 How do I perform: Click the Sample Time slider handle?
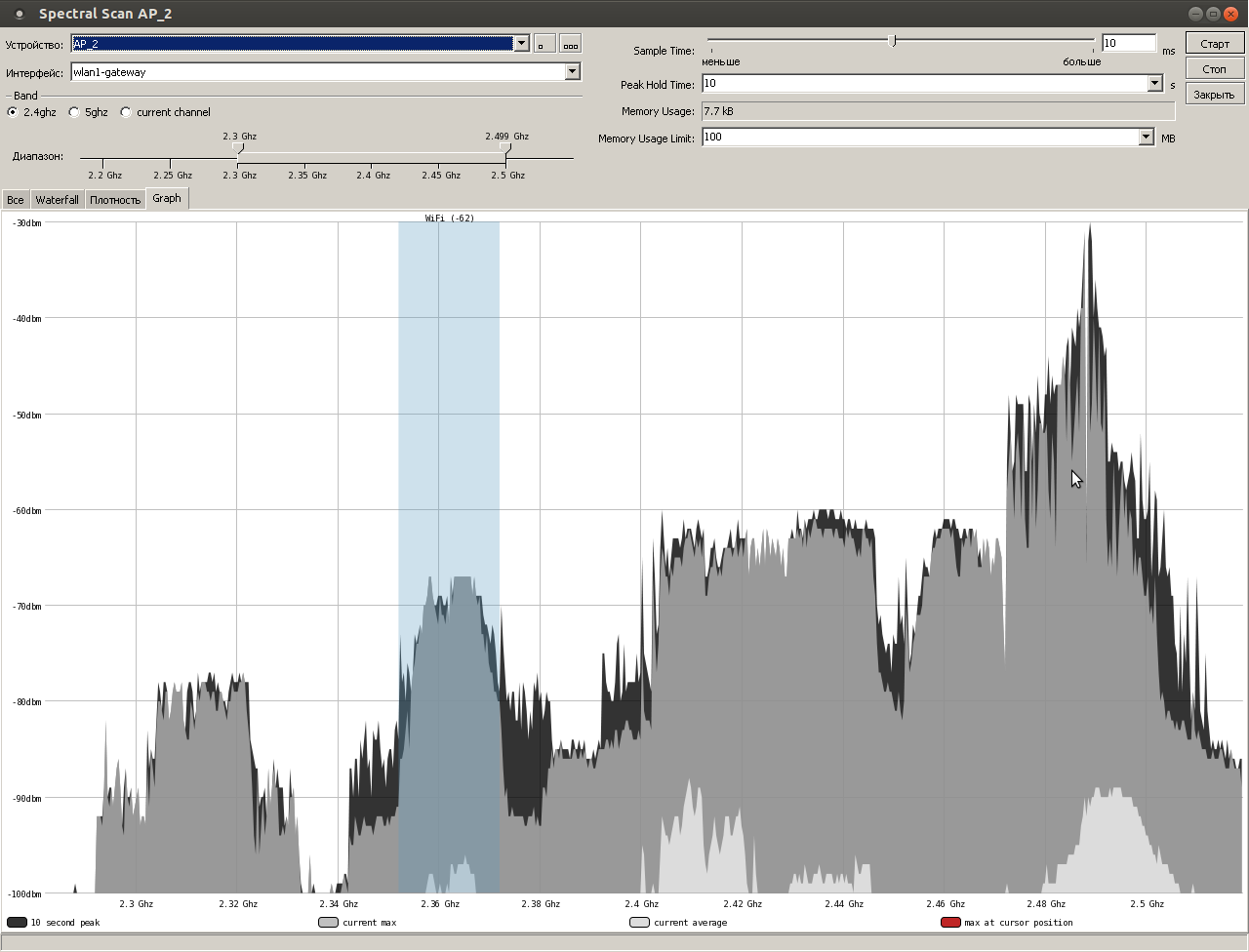[892, 41]
